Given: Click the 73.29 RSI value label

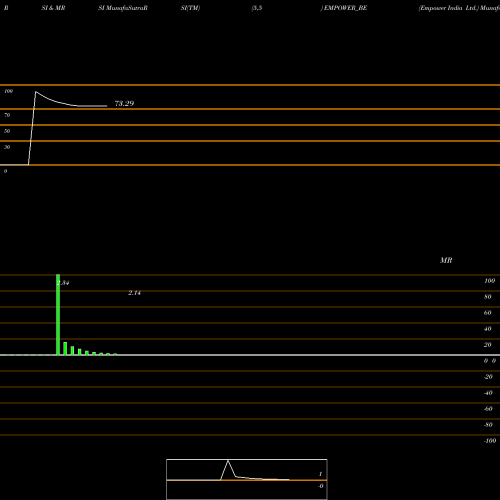Looking at the screenshot, I should point(124,103).
